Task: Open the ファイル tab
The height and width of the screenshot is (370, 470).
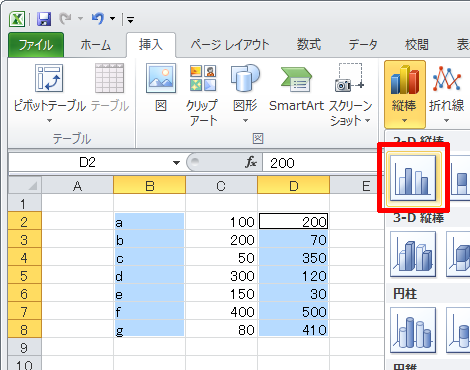Action: pyautogui.click(x=36, y=45)
